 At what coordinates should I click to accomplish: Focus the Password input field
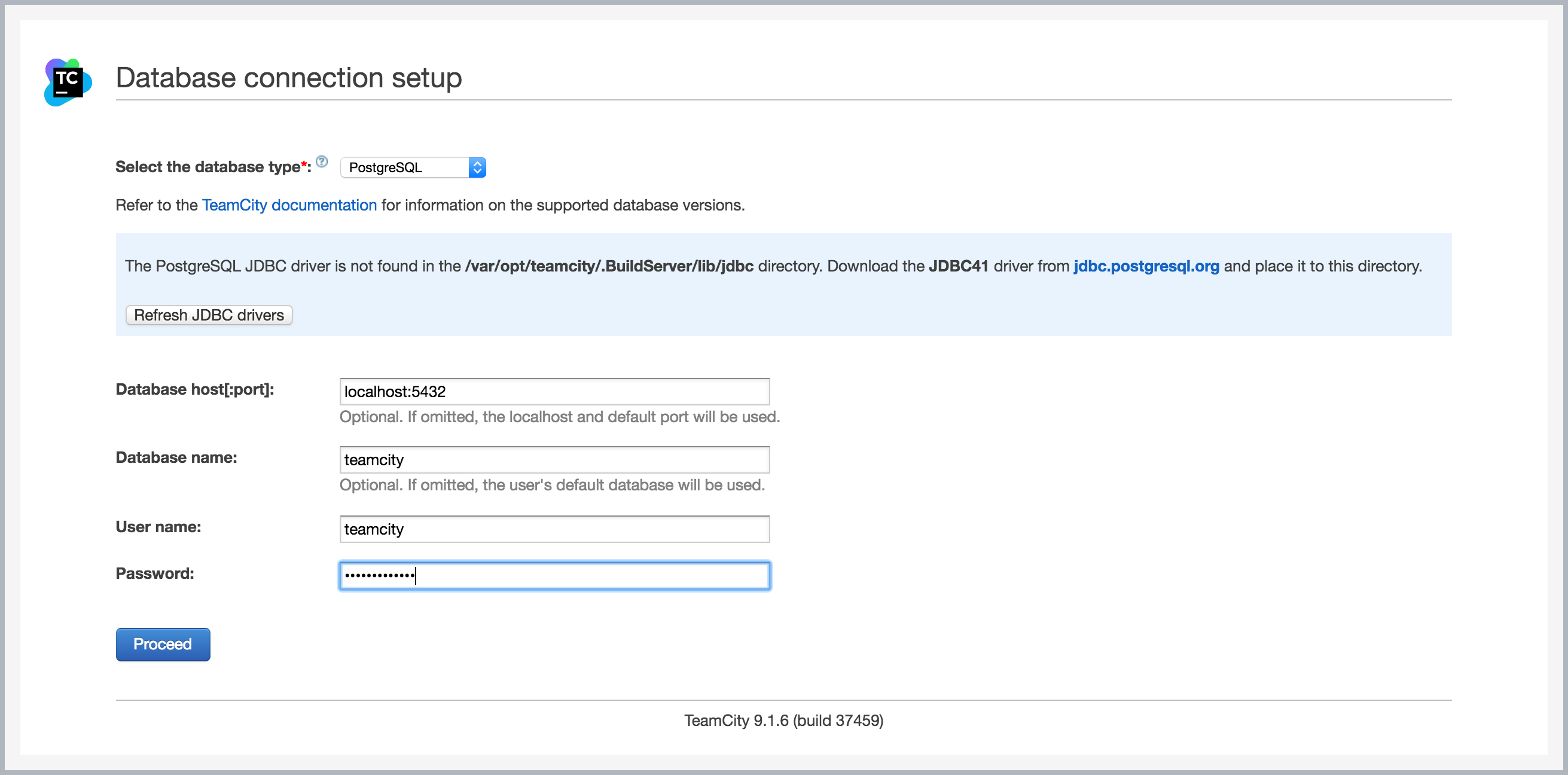(554, 575)
